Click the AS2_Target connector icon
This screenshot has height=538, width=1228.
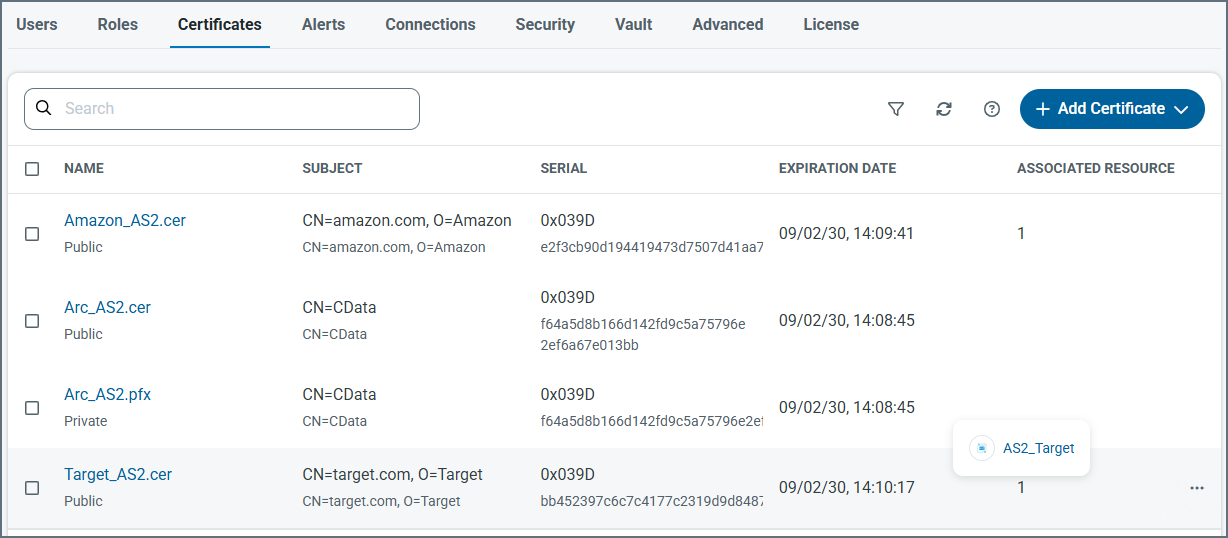tap(982, 448)
